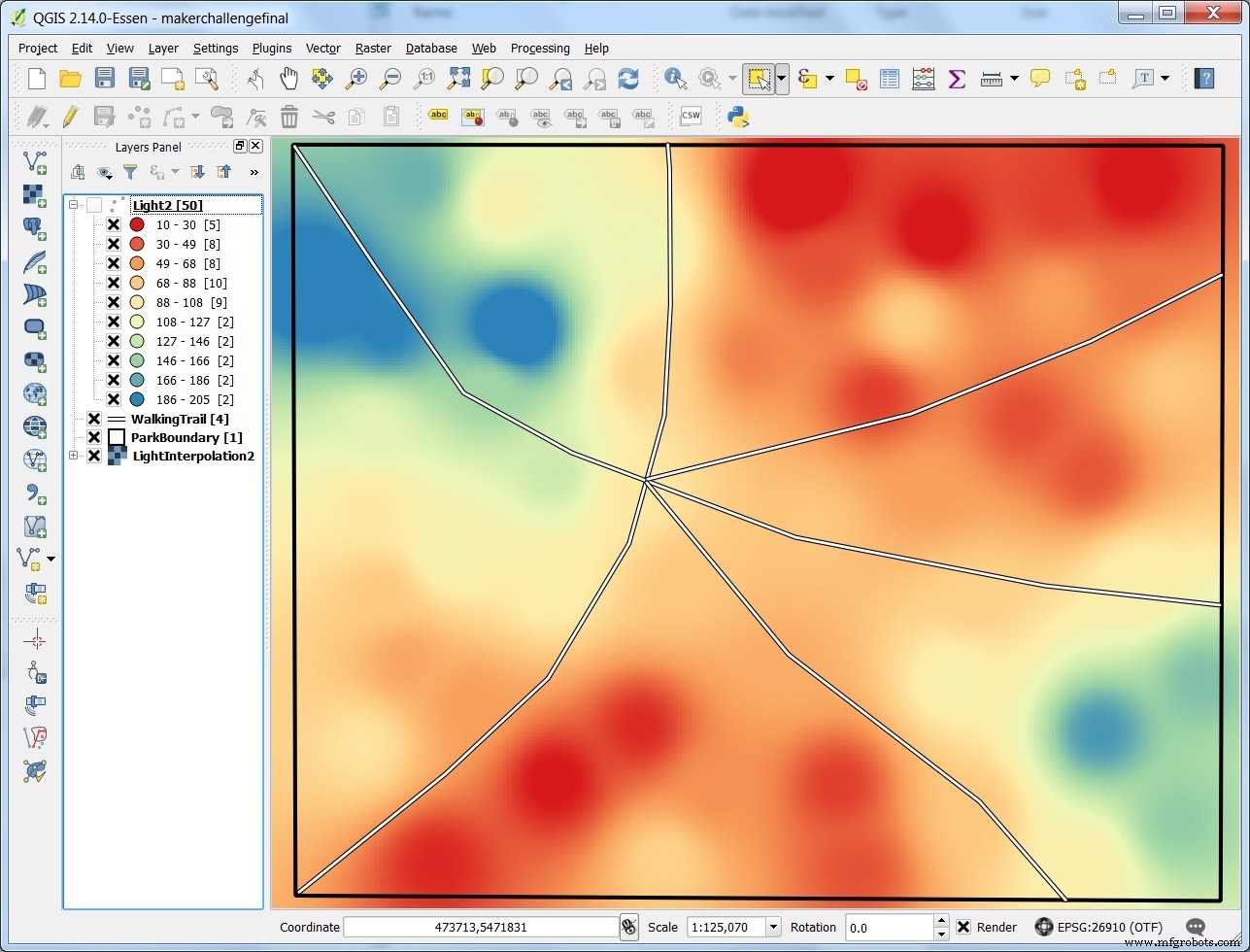The image size is (1250, 952).
Task: Select the red 10 - 30 color symbol
Action: 137,224
